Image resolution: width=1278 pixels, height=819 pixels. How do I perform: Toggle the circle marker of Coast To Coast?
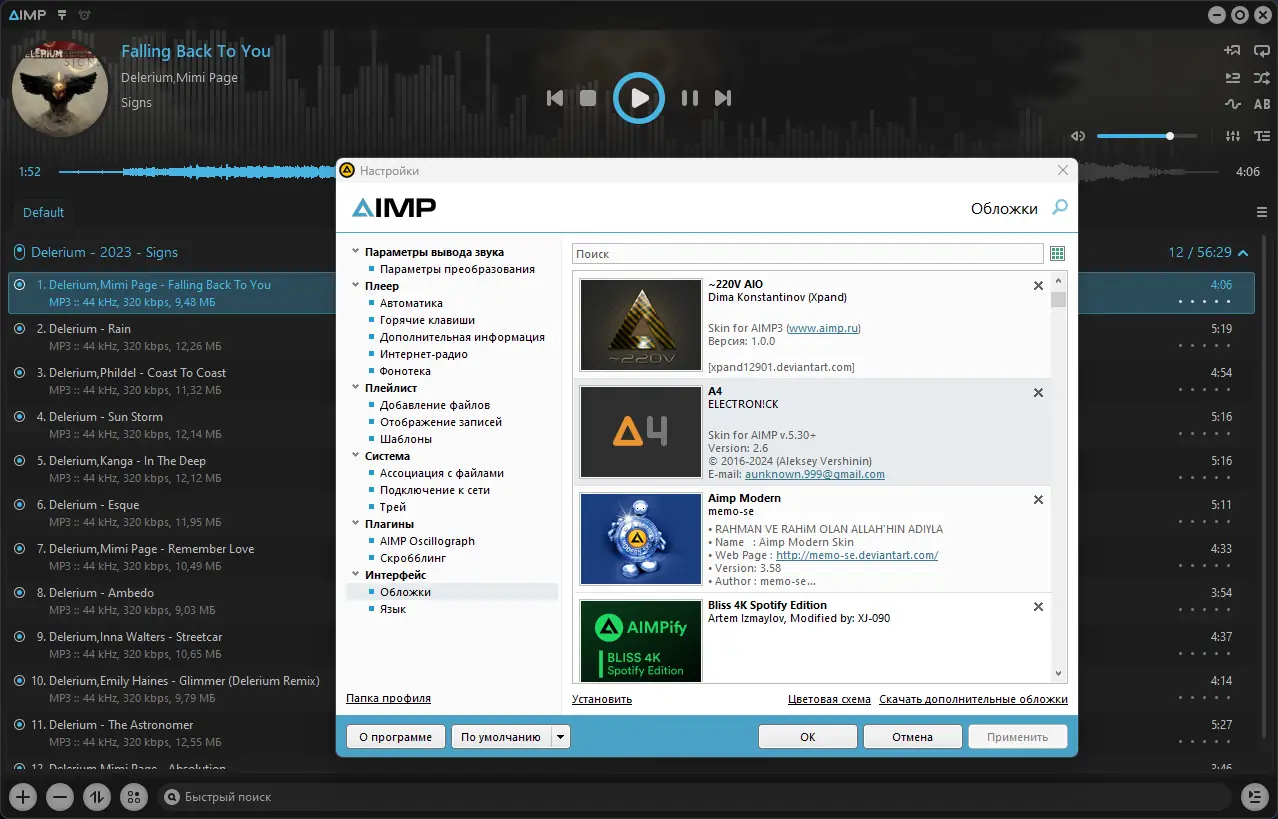(19, 372)
